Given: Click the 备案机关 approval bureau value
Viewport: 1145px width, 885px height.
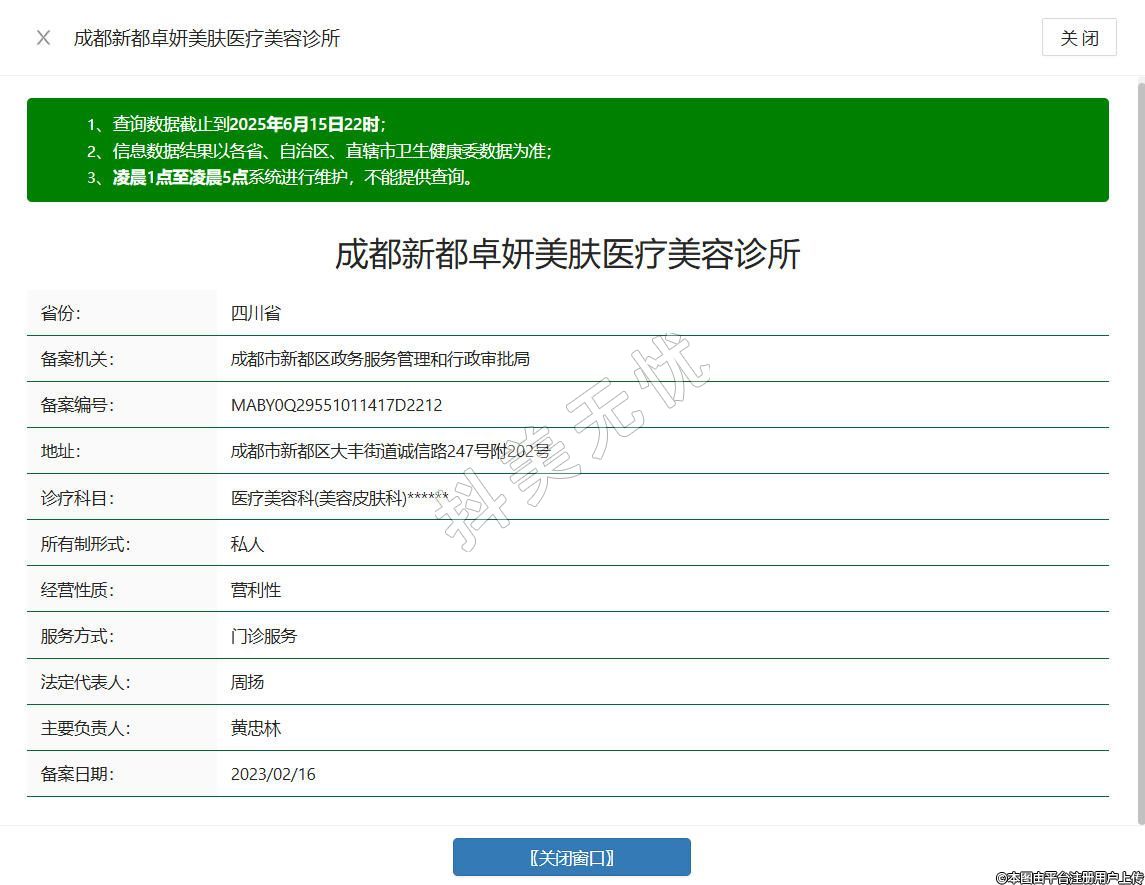Looking at the screenshot, I should tap(380, 359).
